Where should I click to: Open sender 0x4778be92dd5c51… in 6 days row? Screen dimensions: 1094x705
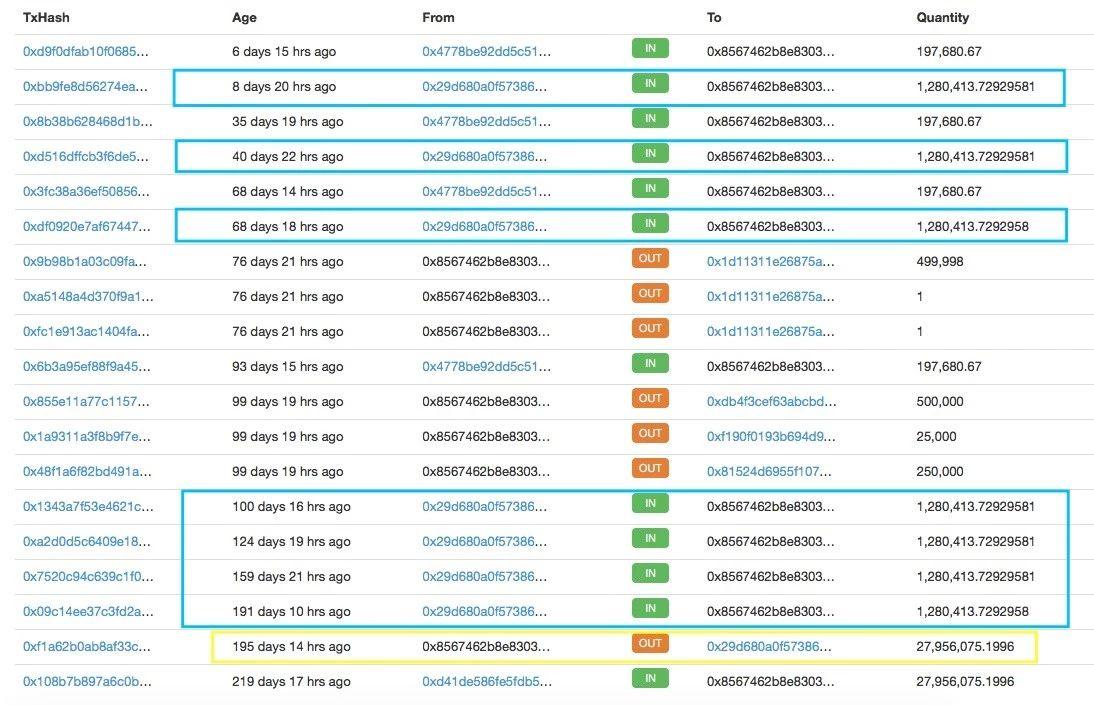coord(486,52)
